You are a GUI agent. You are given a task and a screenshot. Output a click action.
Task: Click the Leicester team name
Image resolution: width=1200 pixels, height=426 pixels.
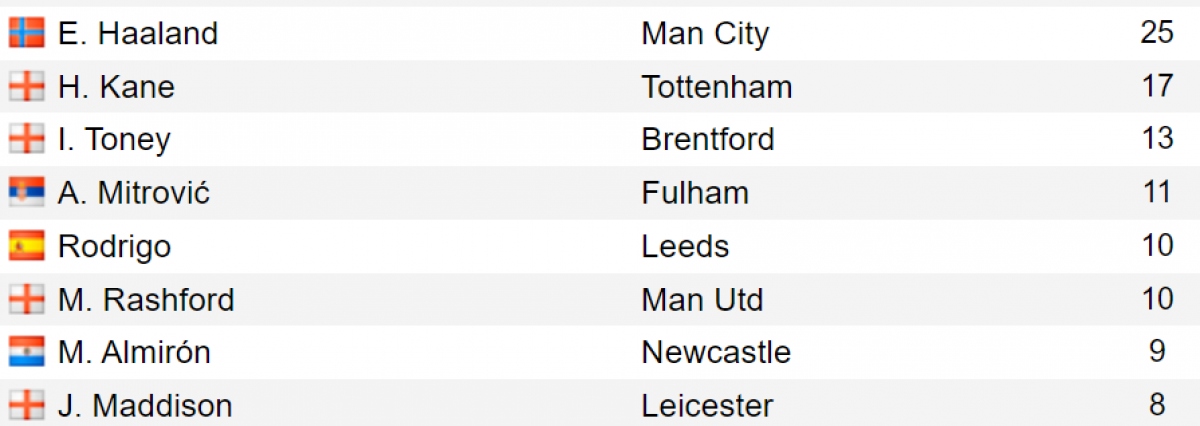coord(707,406)
